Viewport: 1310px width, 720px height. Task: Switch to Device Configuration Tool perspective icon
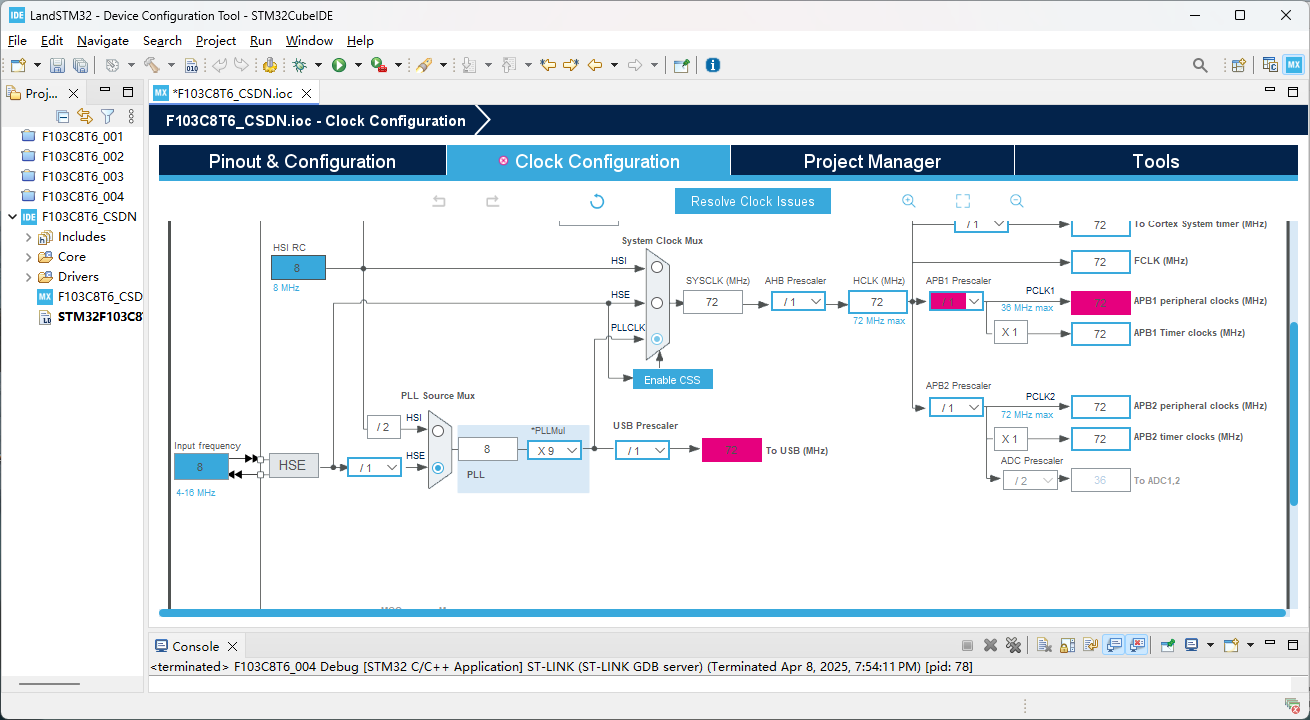(x=1294, y=65)
